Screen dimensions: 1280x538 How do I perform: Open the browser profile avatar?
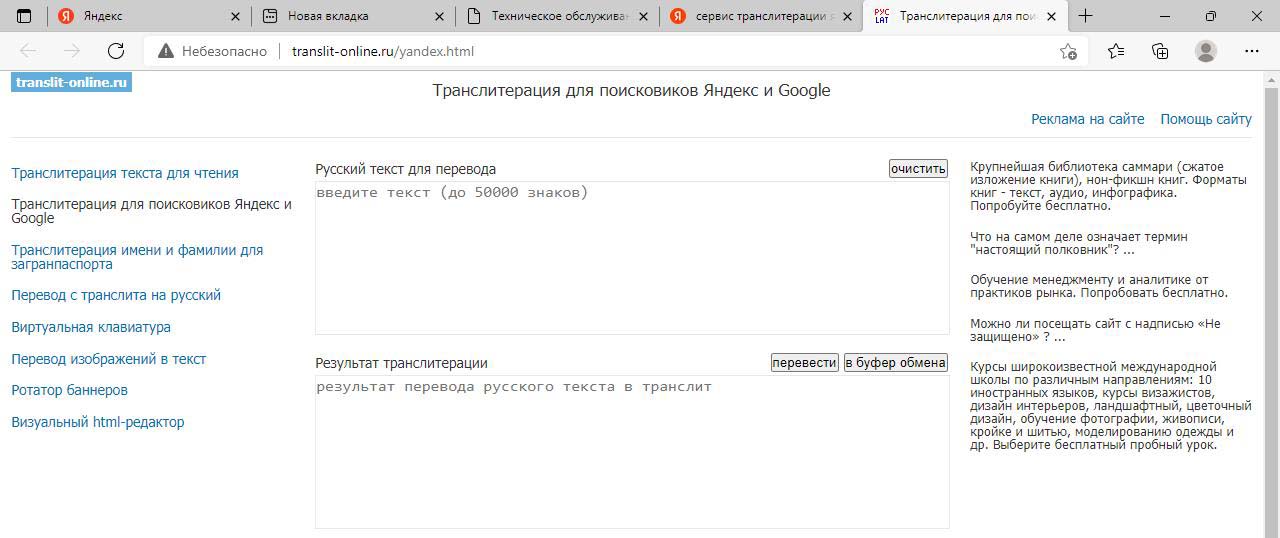click(x=1206, y=51)
